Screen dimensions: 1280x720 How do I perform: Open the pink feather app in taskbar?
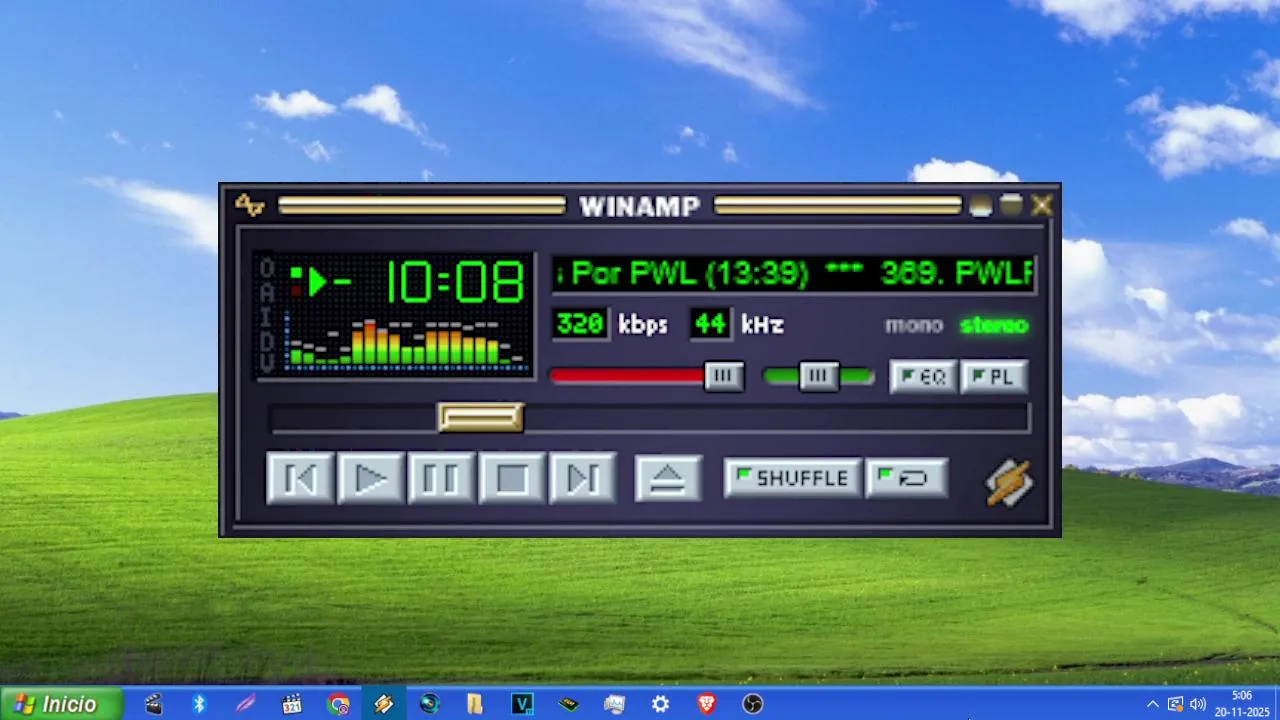[245, 704]
